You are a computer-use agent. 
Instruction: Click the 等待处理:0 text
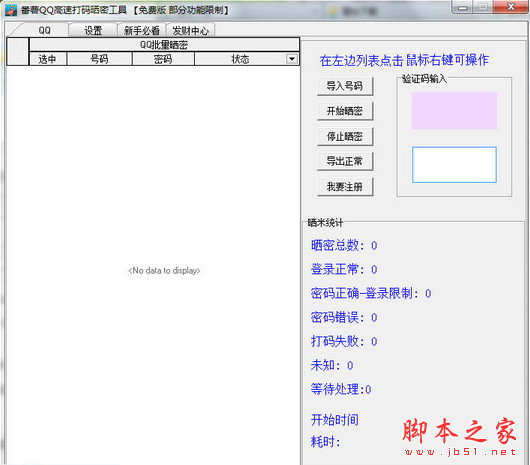click(341, 389)
